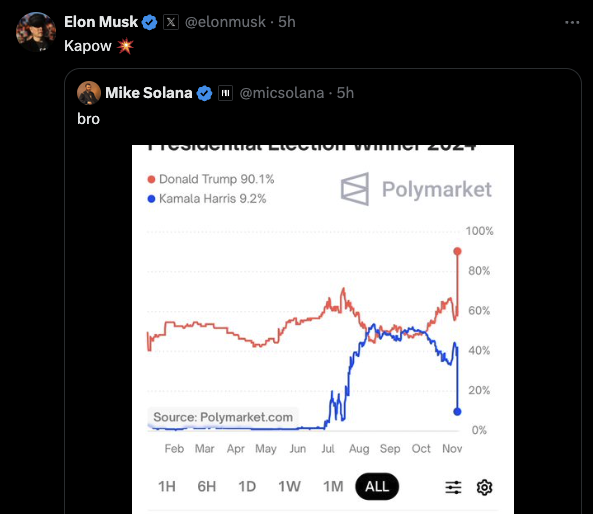Viewport: 593px width, 514px height.
Task: Switch chart to 1D range
Action: pyautogui.click(x=247, y=486)
